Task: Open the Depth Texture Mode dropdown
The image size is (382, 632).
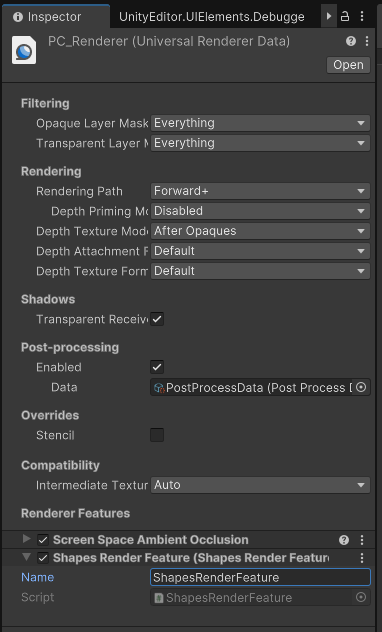Action: coord(260,231)
